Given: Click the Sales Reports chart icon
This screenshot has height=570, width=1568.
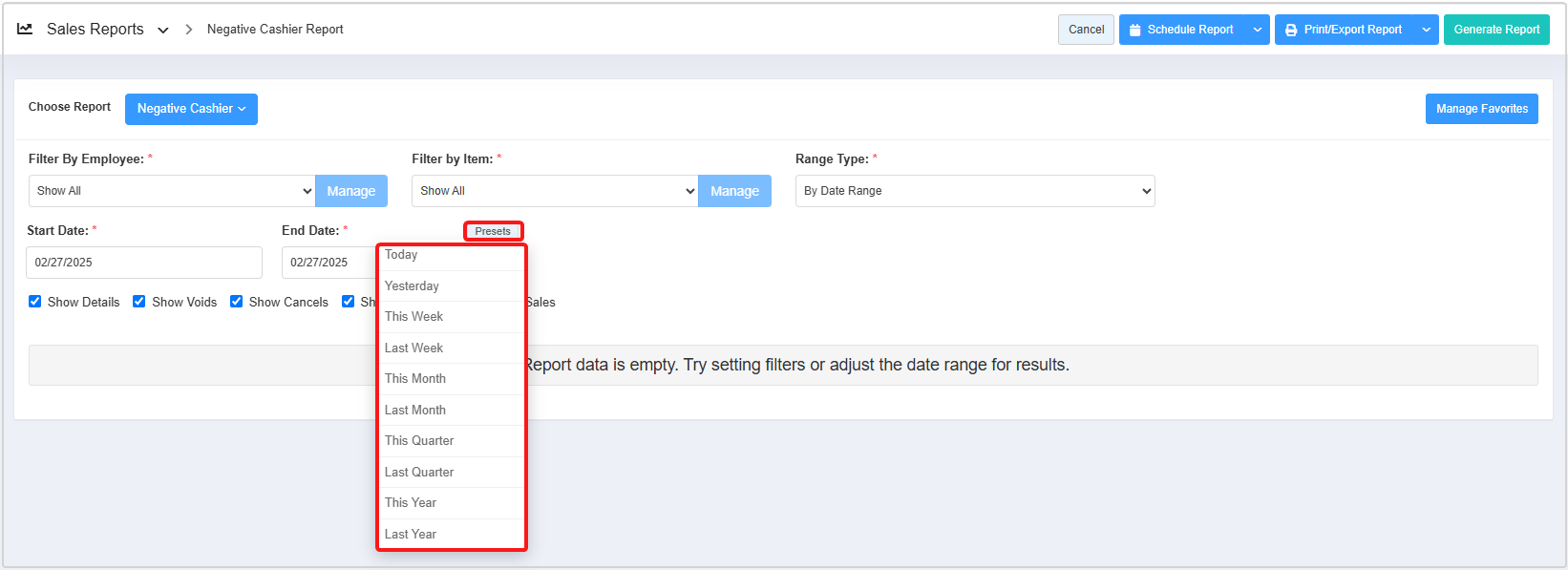Looking at the screenshot, I should tap(25, 30).
